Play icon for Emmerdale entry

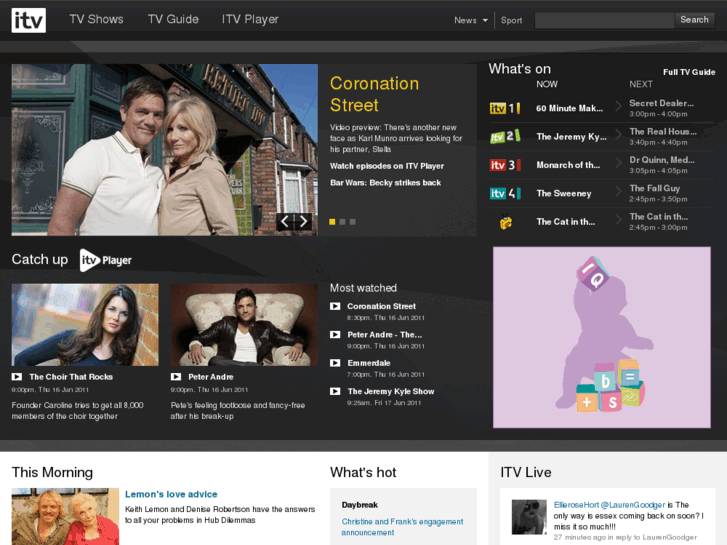(335, 363)
